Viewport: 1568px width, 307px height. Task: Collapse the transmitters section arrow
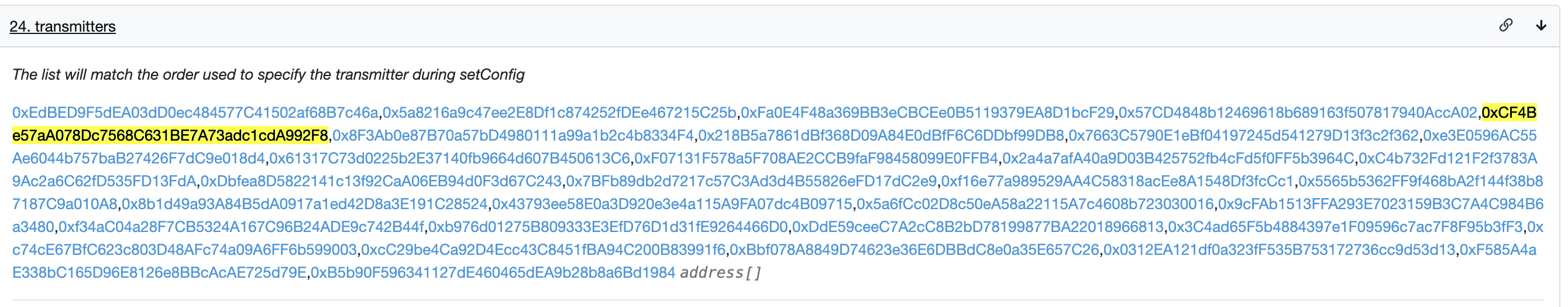tap(1541, 26)
